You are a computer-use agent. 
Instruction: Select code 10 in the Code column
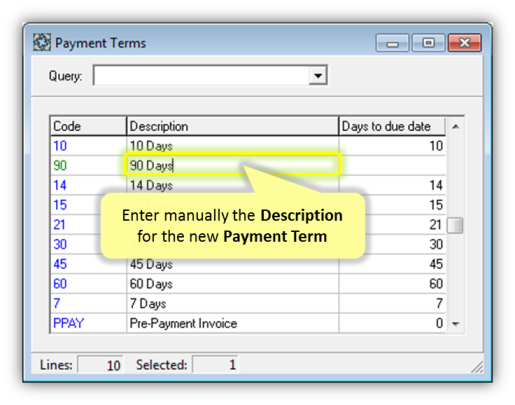pos(88,146)
